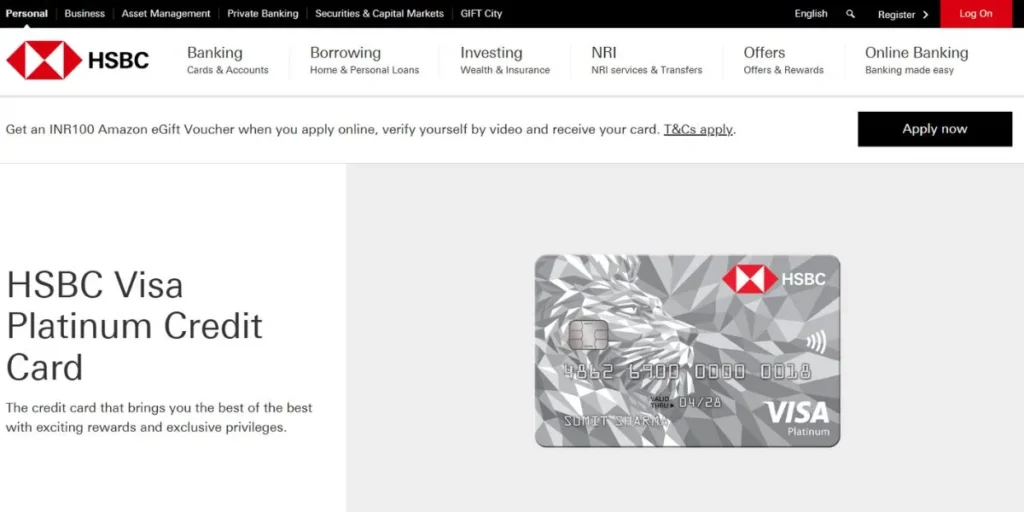Select the Personal tab
1024x512 pixels.
pos(27,13)
